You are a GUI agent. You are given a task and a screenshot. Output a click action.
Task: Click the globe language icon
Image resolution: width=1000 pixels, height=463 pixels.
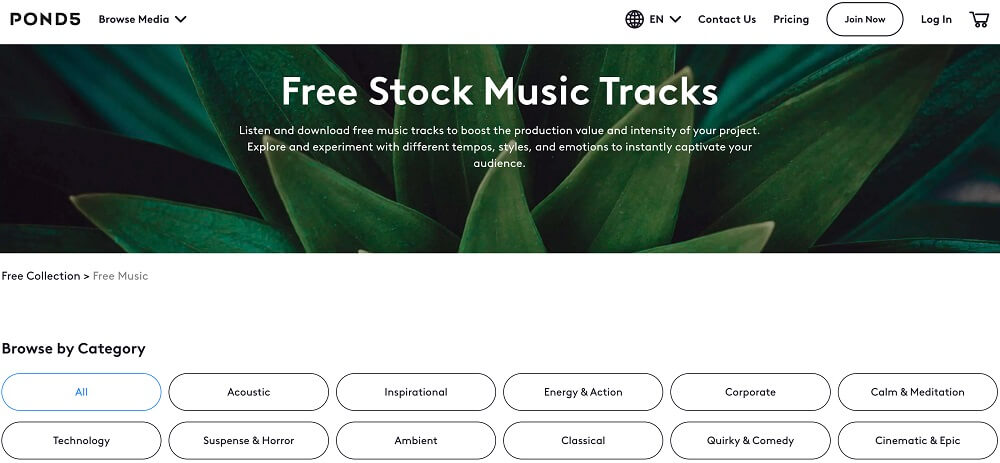coord(634,19)
